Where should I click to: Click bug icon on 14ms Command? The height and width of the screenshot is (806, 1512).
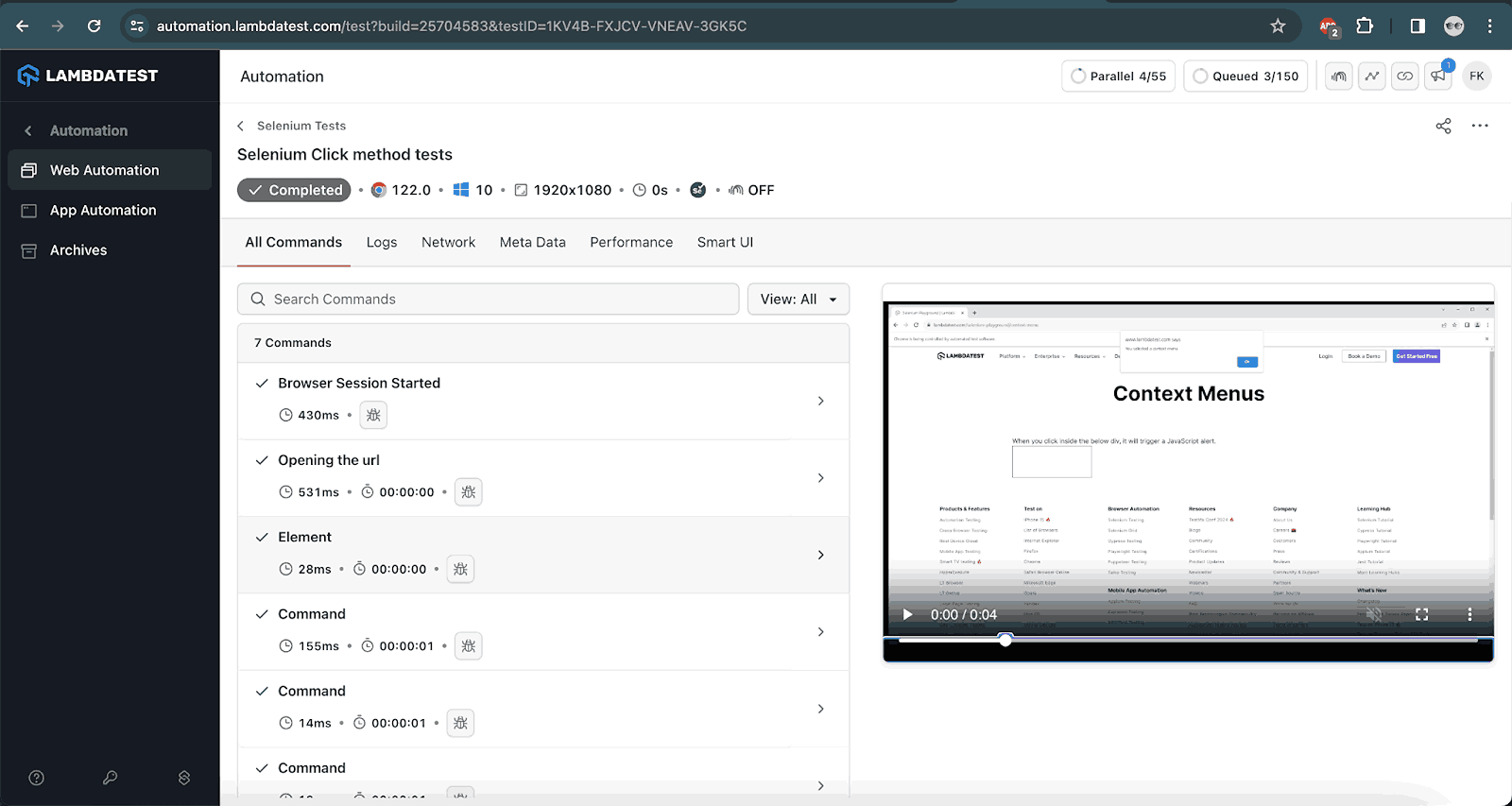460,723
